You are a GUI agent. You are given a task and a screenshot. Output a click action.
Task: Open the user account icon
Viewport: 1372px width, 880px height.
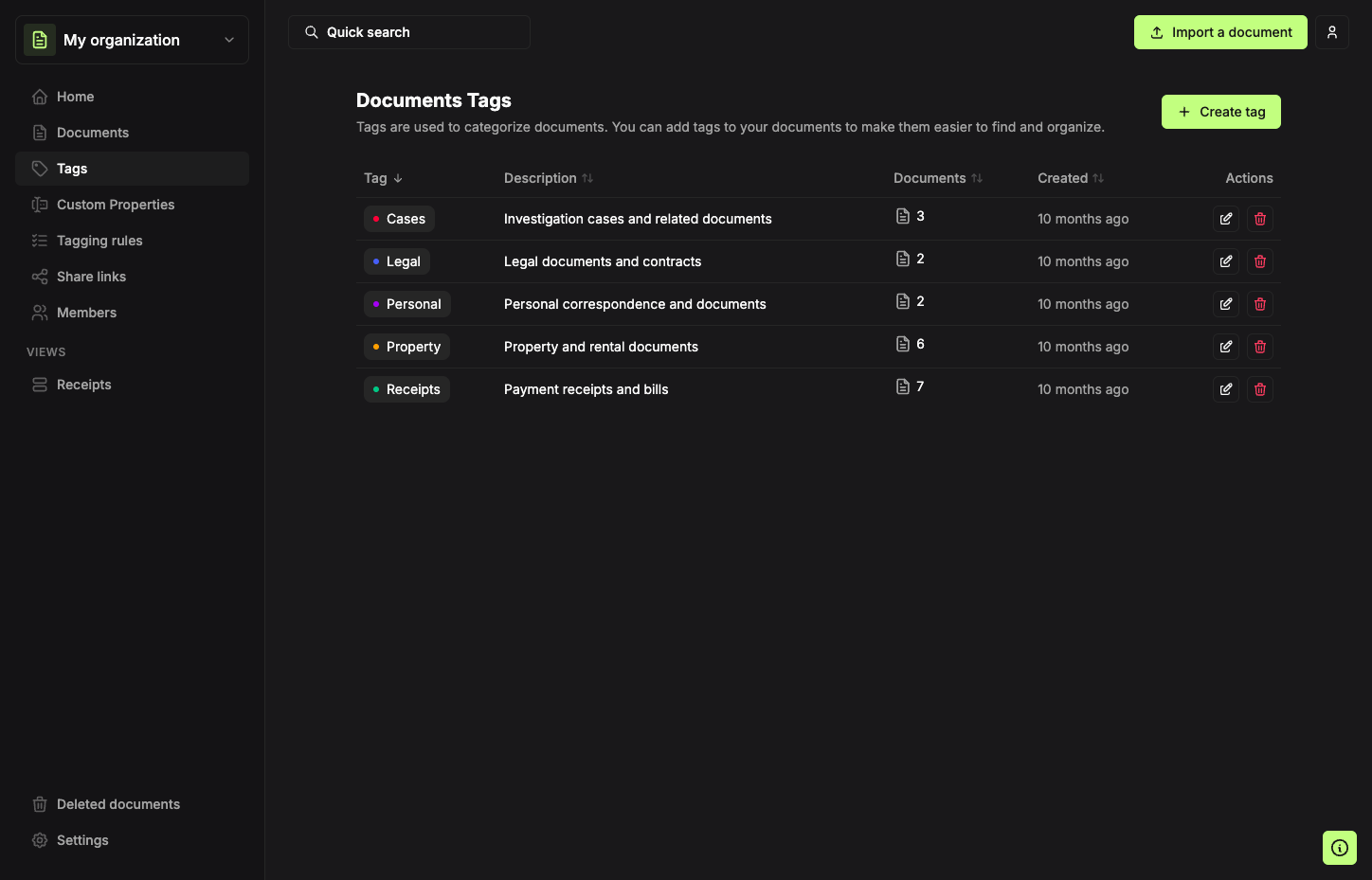tap(1332, 32)
